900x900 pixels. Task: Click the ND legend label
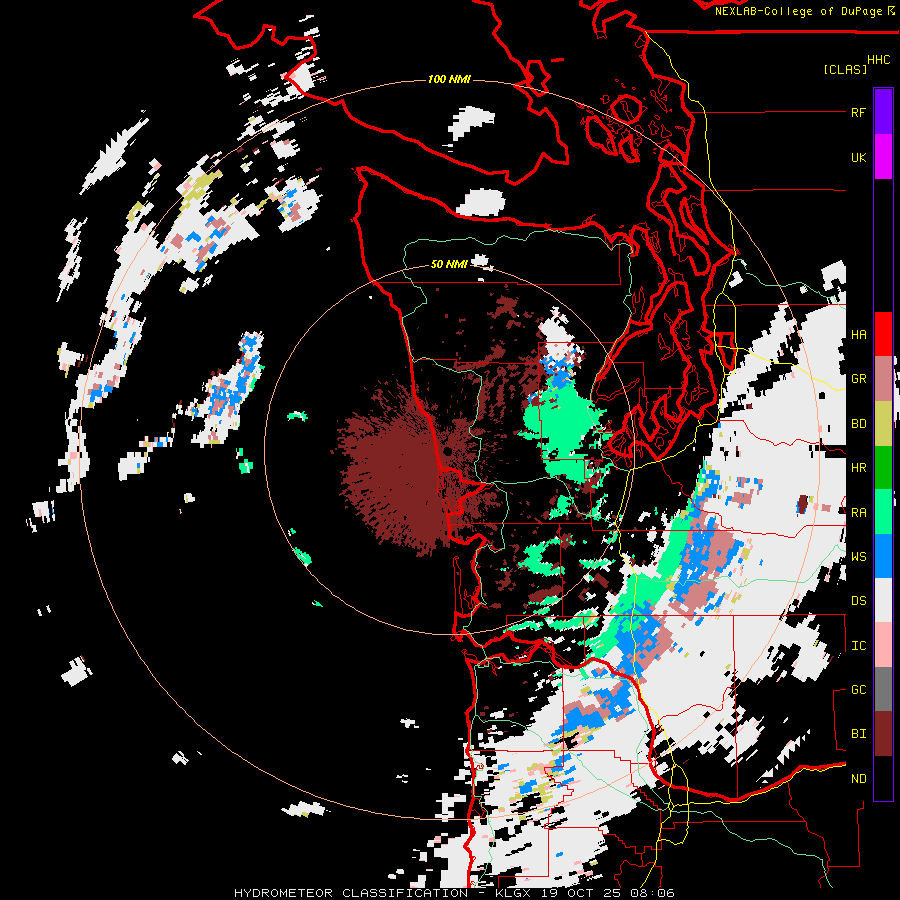[x=858, y=779]
